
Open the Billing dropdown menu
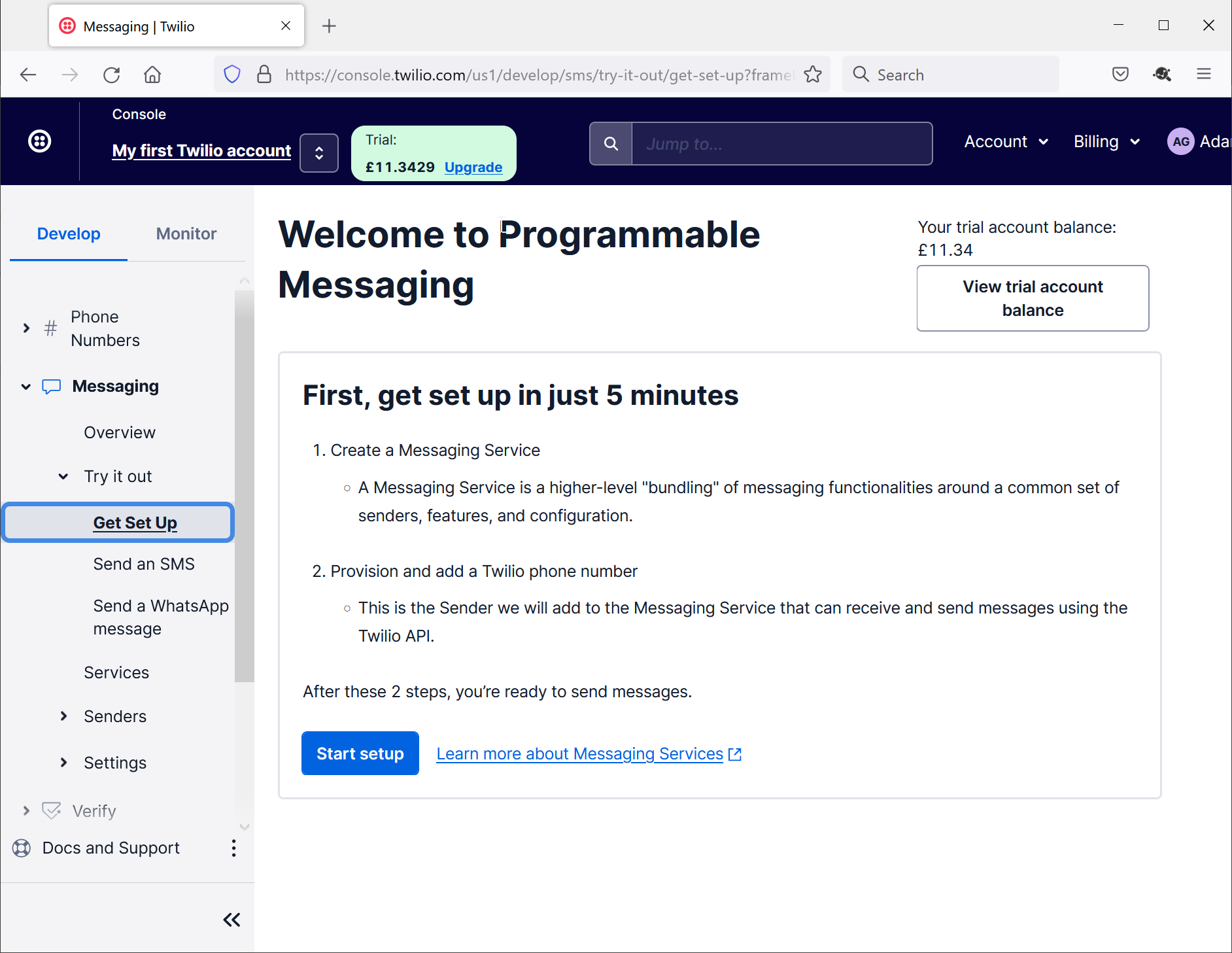point(1106,142)
